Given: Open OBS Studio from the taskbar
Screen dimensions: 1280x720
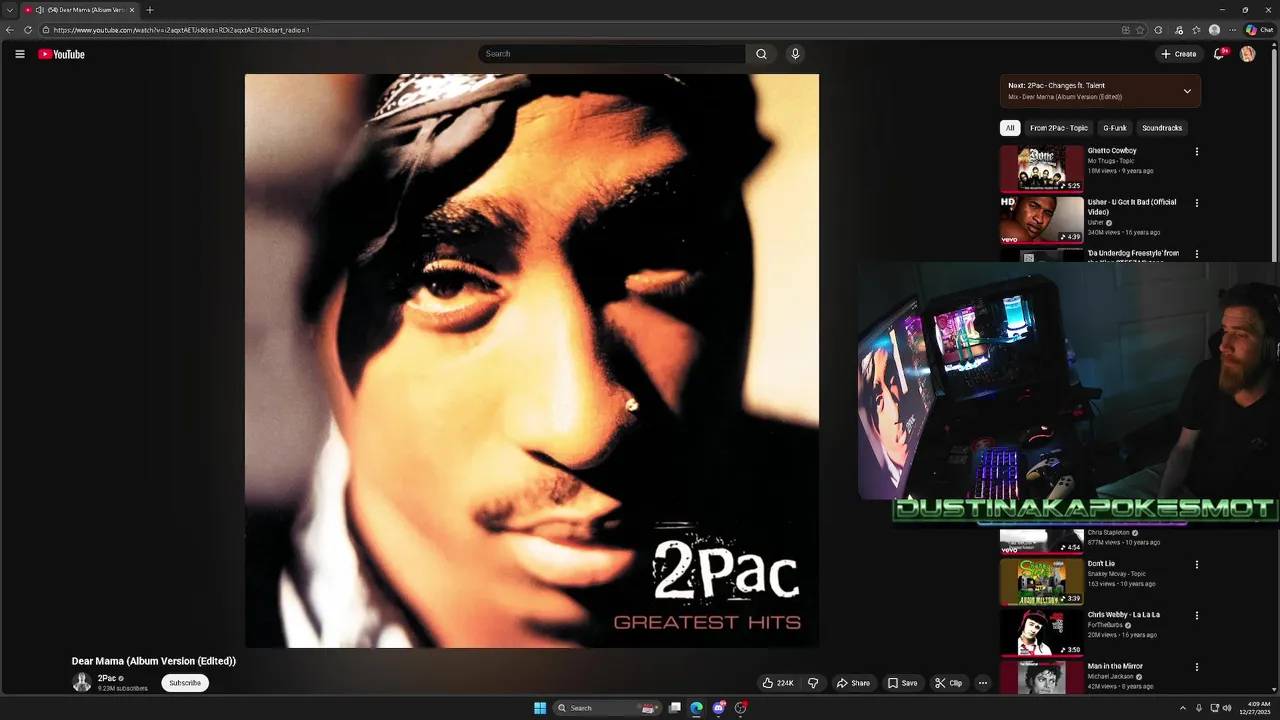Looking at the screenshot, I should pyautogui.click(x=740, y=708).
